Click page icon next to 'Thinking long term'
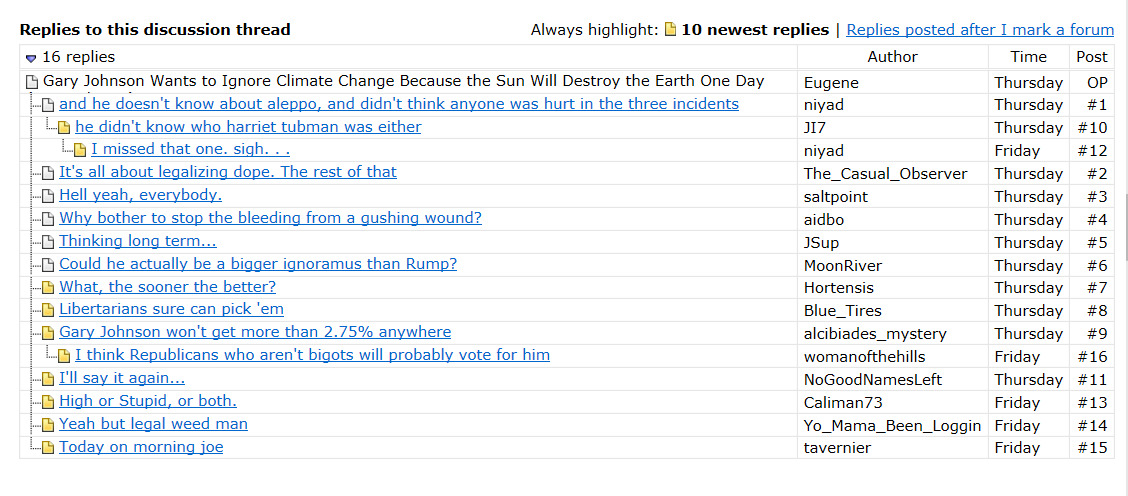This screenshot has width=1128, height=496. coord(48,242)
